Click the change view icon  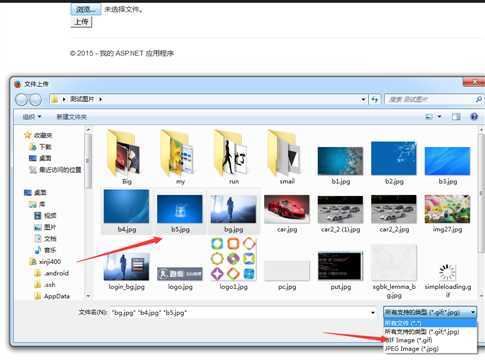(429, 116)
